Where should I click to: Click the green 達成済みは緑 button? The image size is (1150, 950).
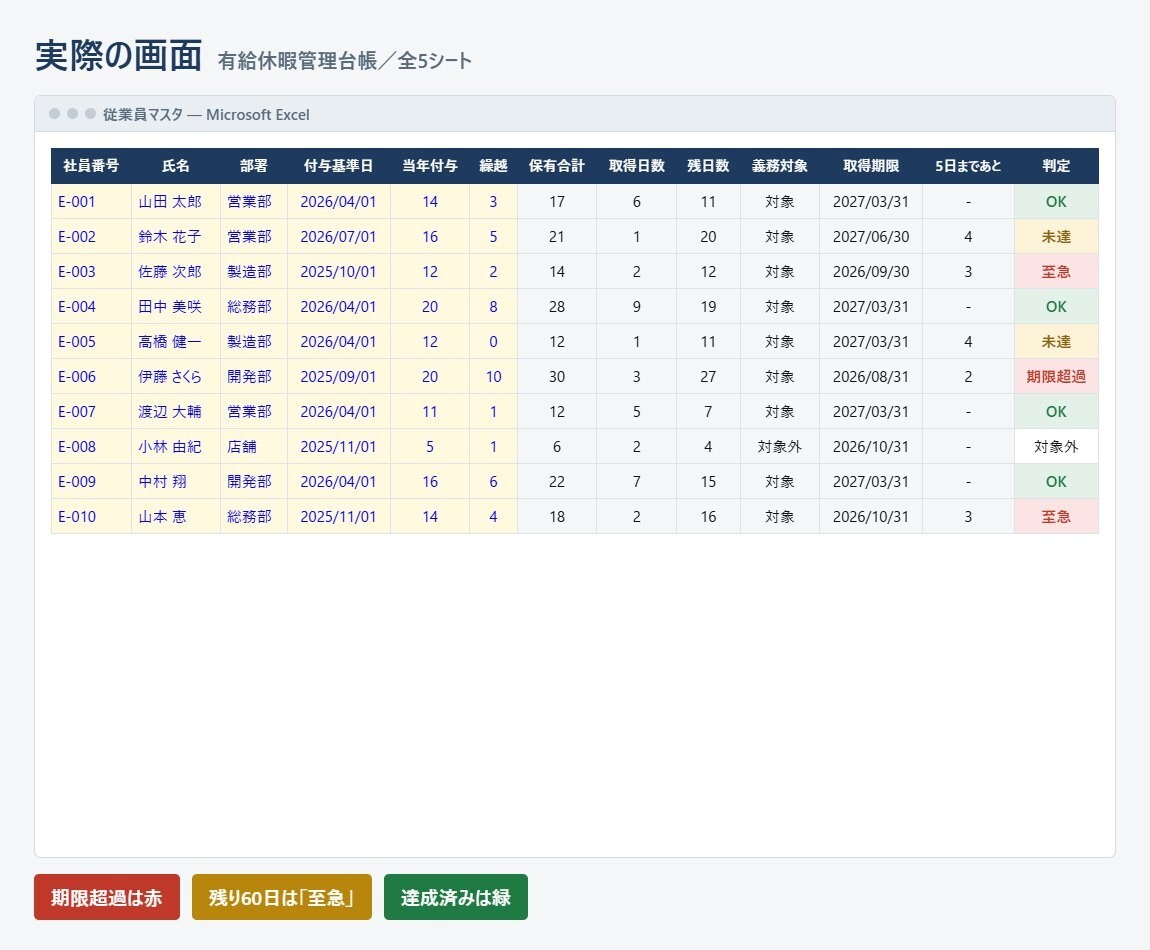(455, 896)
